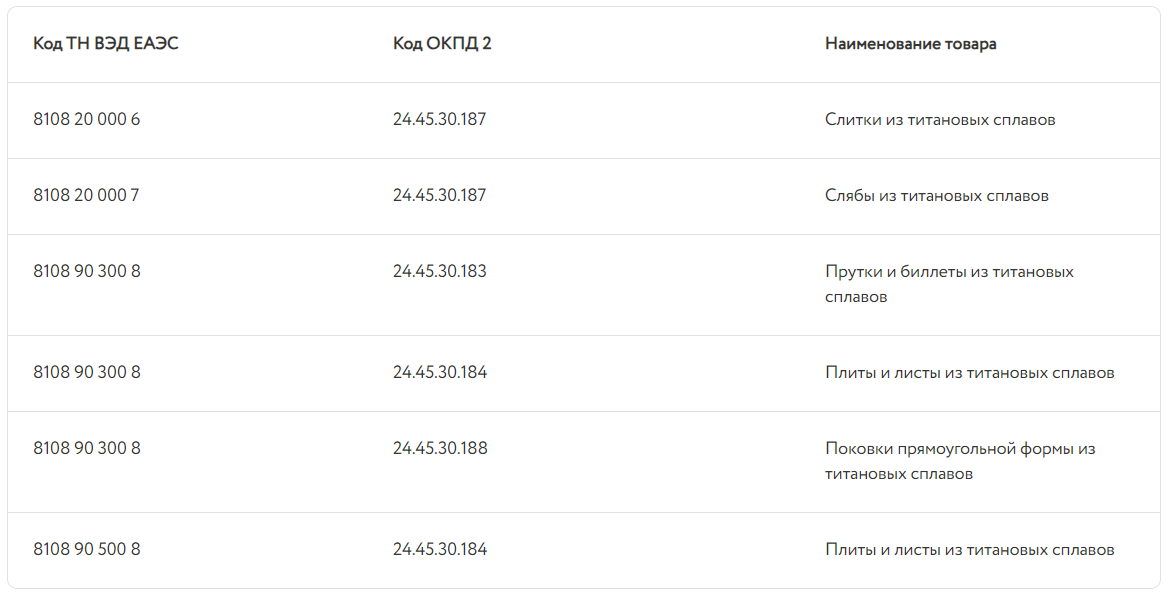
Task: Click OKPD code in the "Слитки" row
Action: (x=440, y=120)
